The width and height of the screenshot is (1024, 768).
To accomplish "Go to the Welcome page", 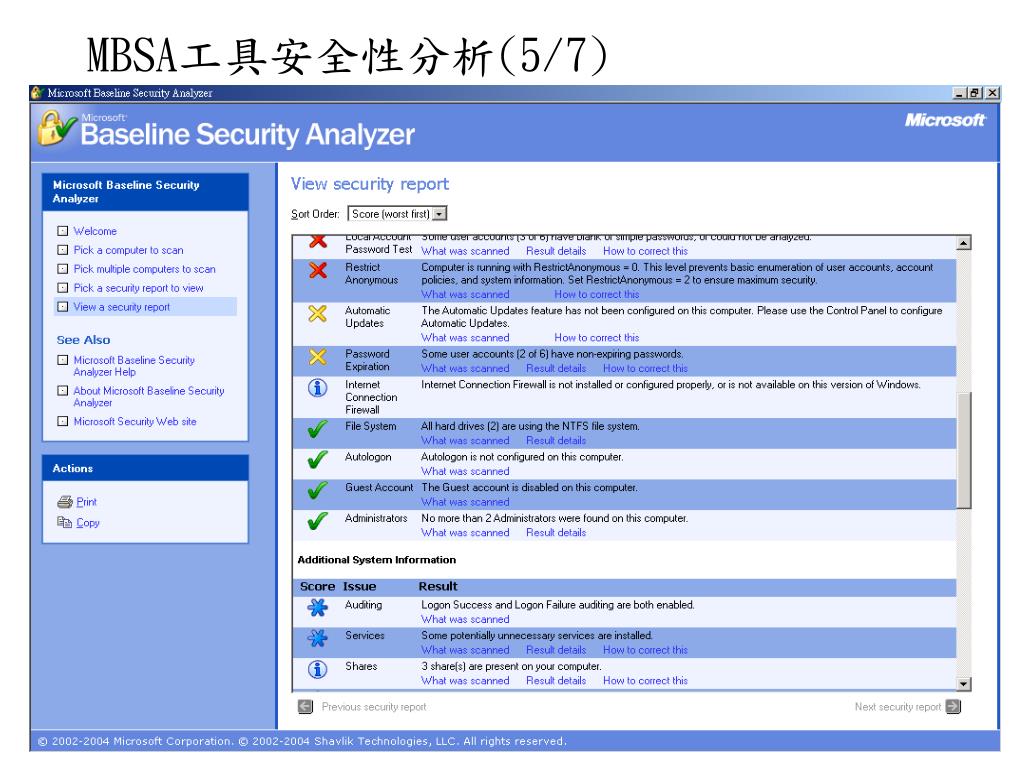I will click(95, 231).
